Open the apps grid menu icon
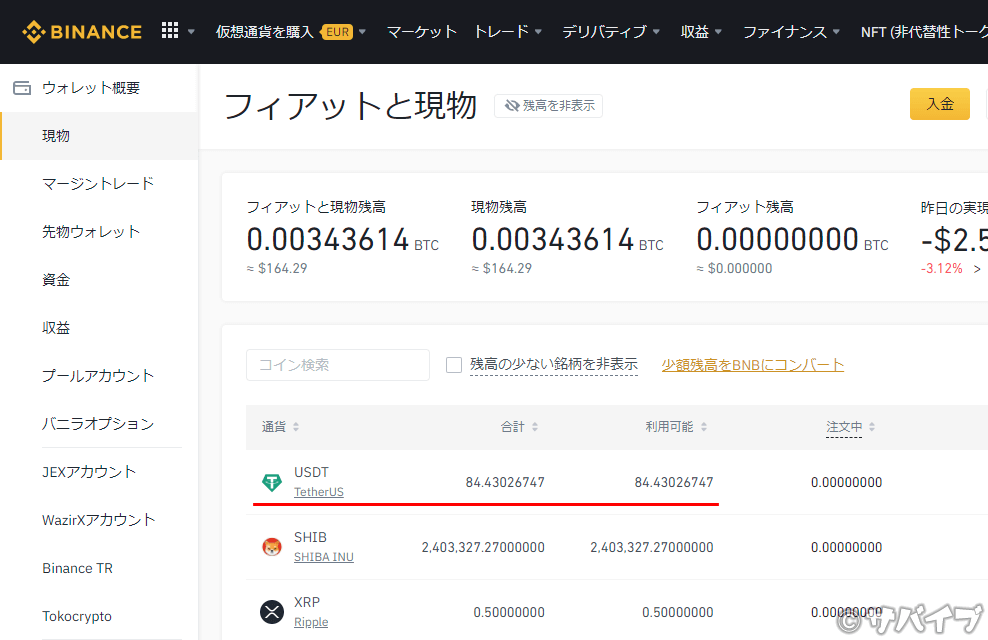Image resolution: width=988 pixels, height=640 pixels. click(169, 30)
